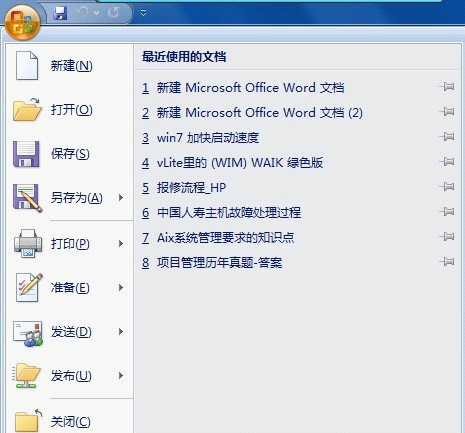
Task: Click the checklist pencil icon for 准备
Action: [29, 287]
